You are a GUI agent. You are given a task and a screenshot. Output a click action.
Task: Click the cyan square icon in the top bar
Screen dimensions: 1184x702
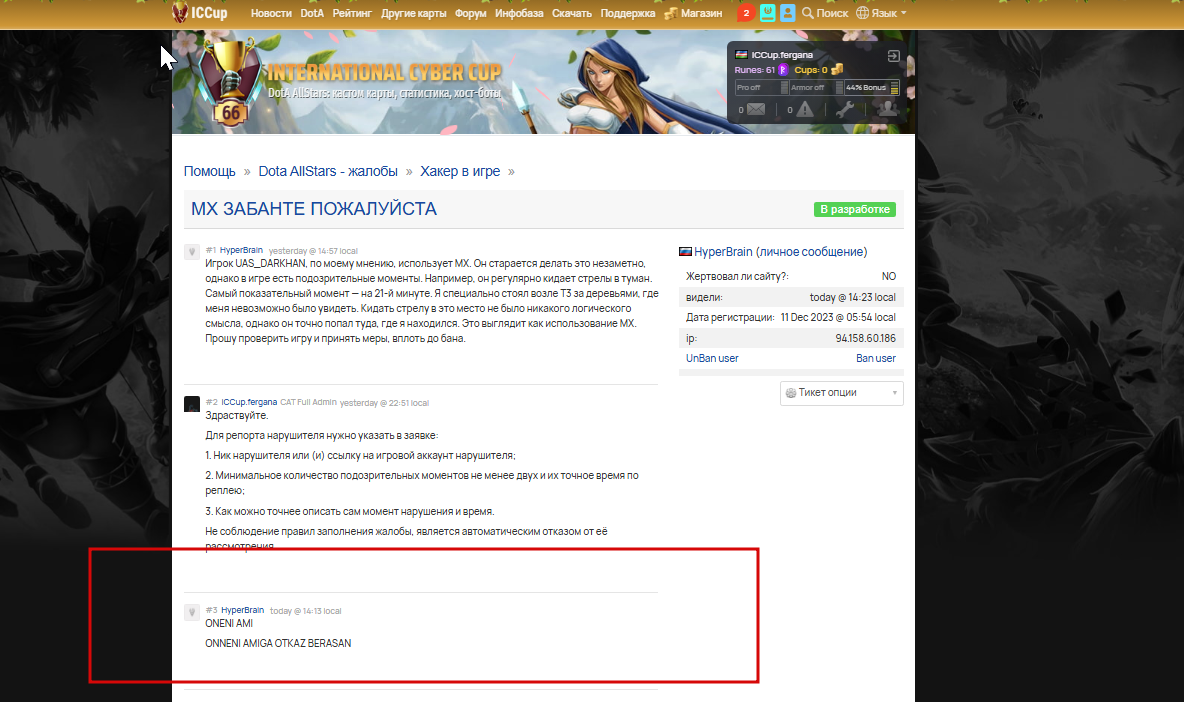tap(767, 13)
